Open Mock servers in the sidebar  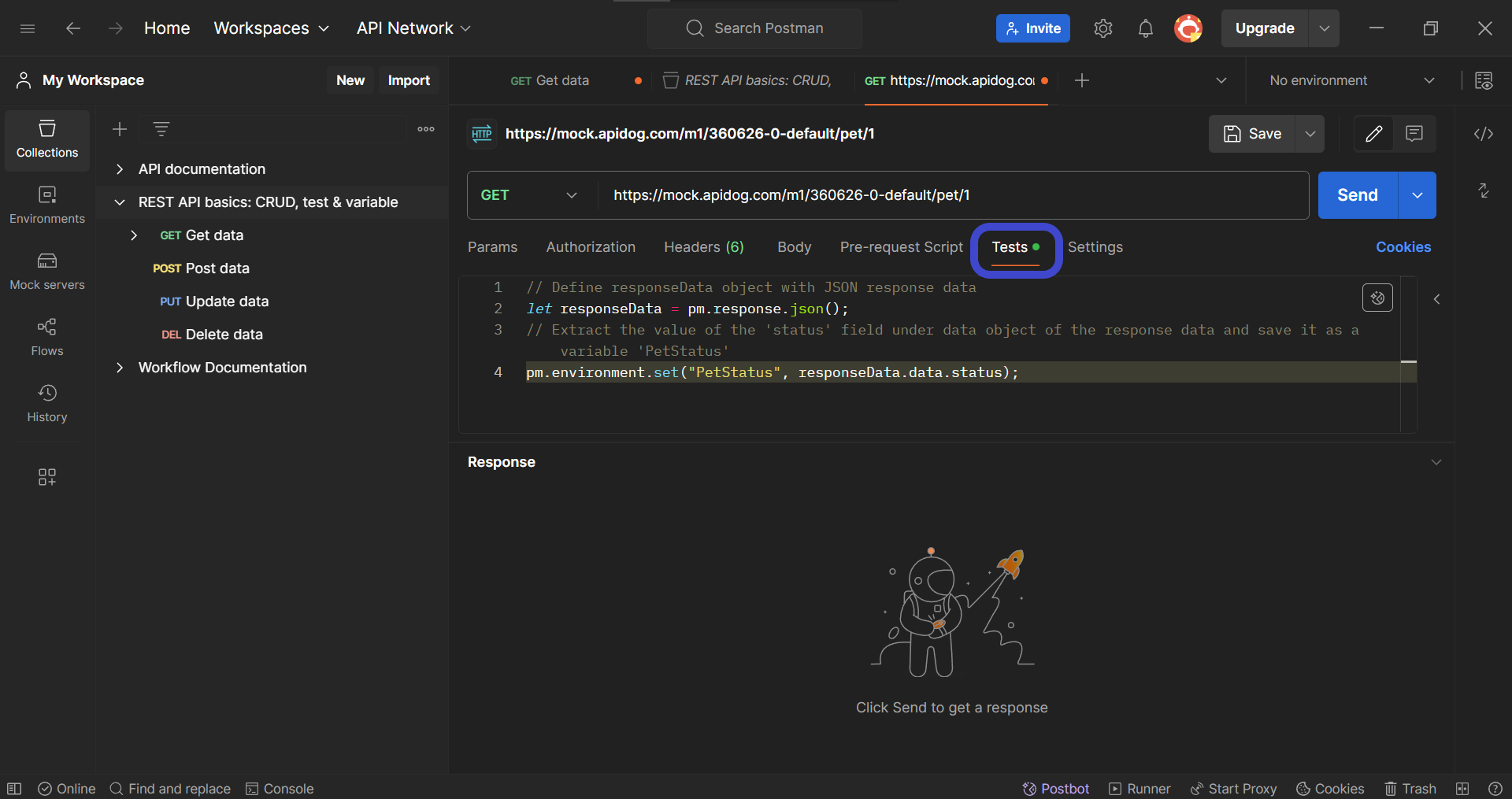coord(47,272)
